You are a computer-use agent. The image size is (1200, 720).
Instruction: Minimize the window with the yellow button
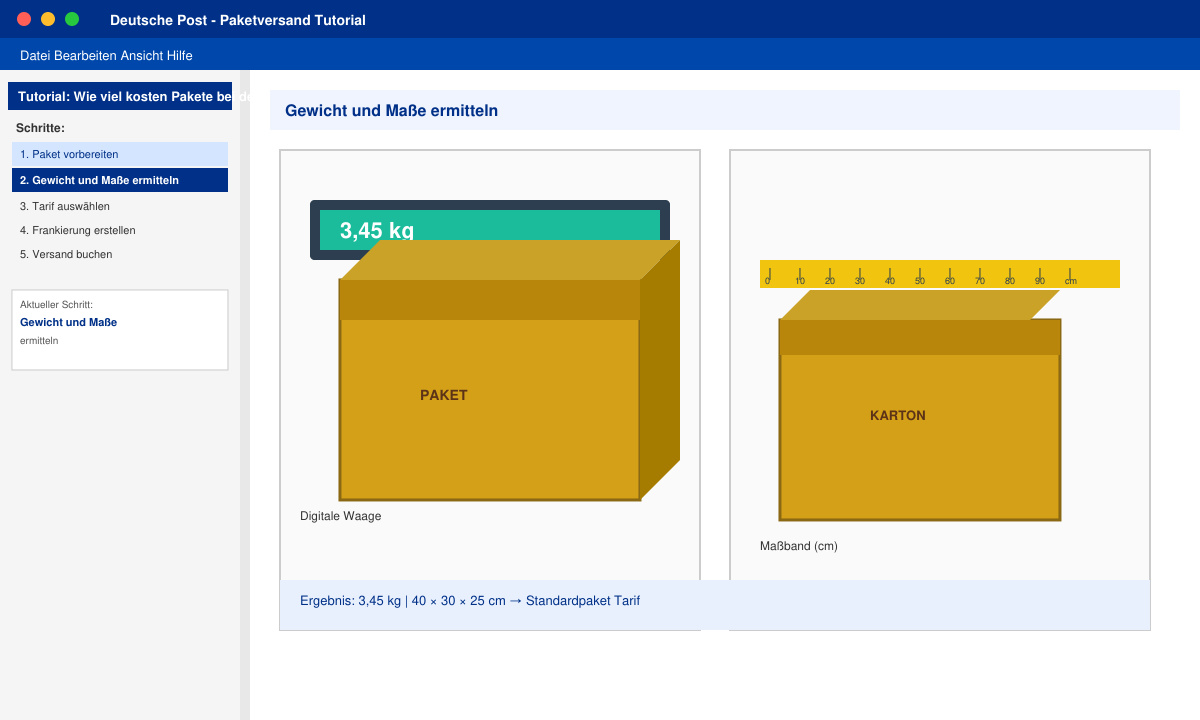tap(48, 19)
